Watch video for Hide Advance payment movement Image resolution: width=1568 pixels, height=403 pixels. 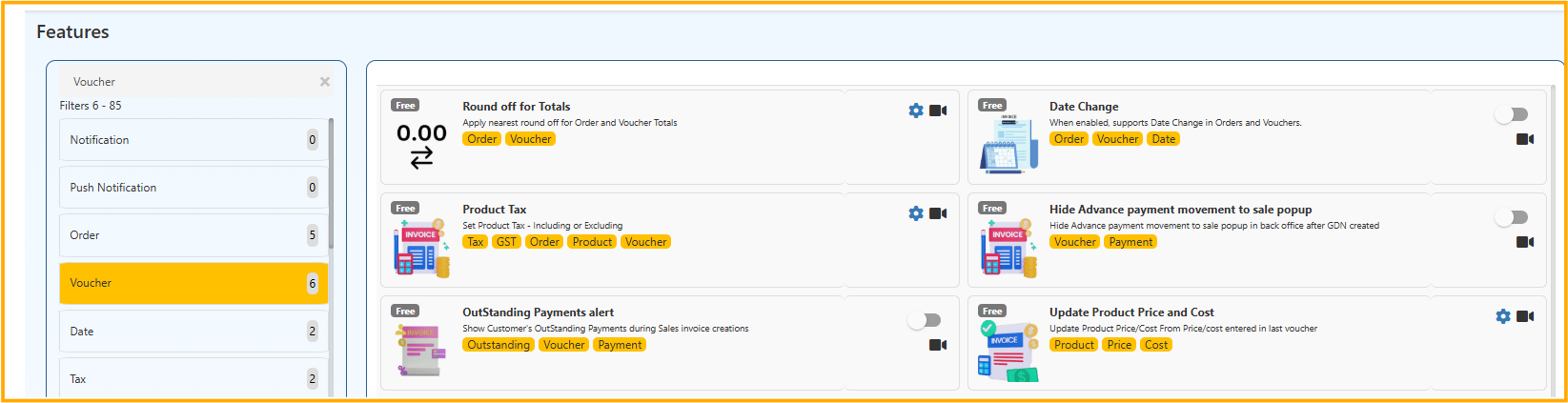coord(1525,242)
